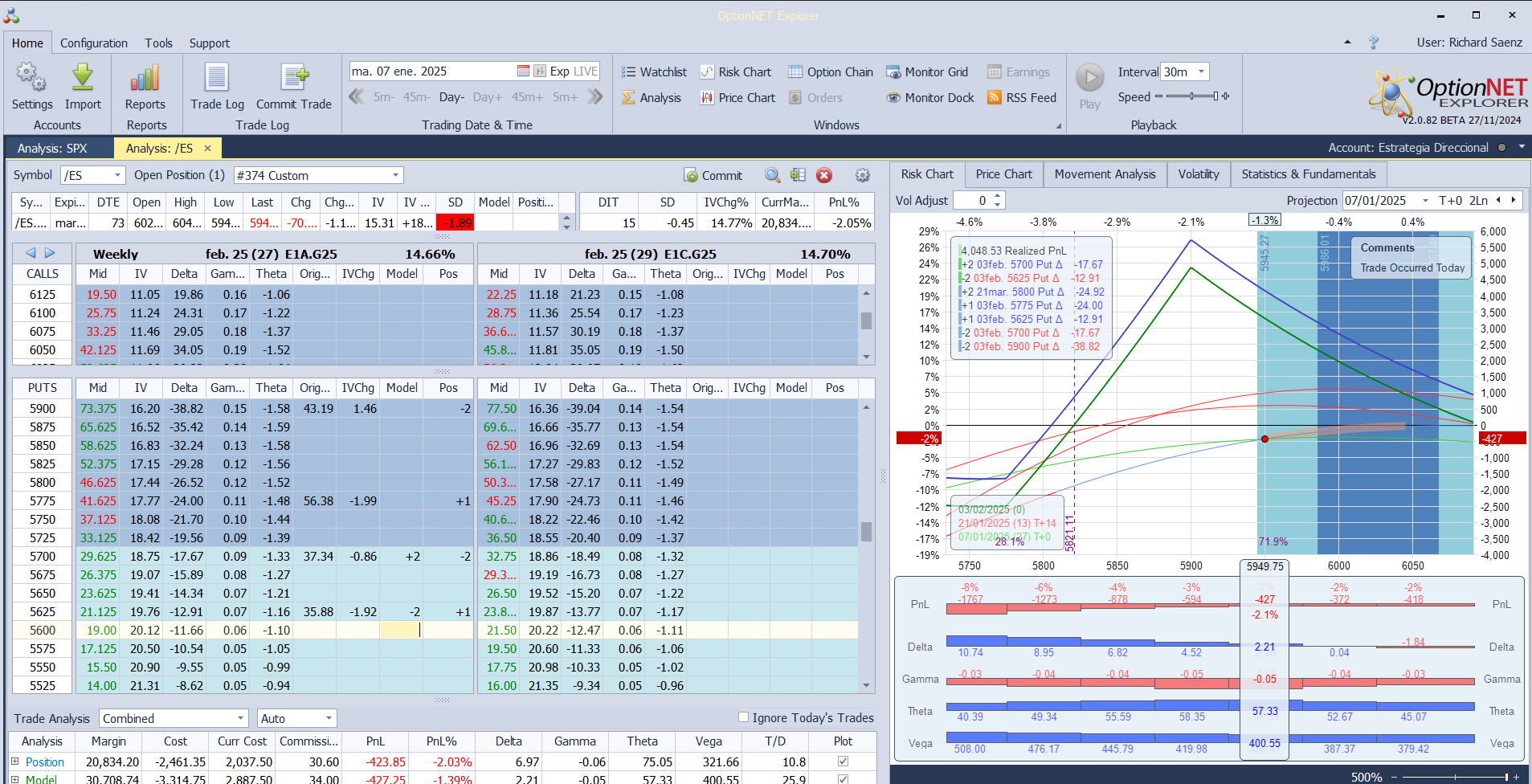1532x784 pixels.
Task: Jump backward with double-left chevron
Action: 357,97
